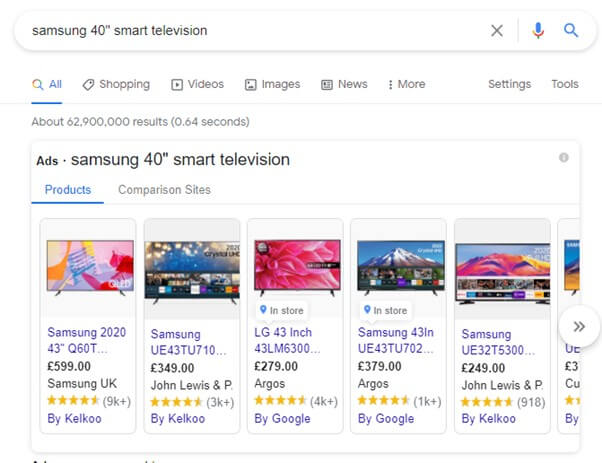Open Samsung 2020 43" Q60T link
602x463 pixels.
click(x=87, y=340)
